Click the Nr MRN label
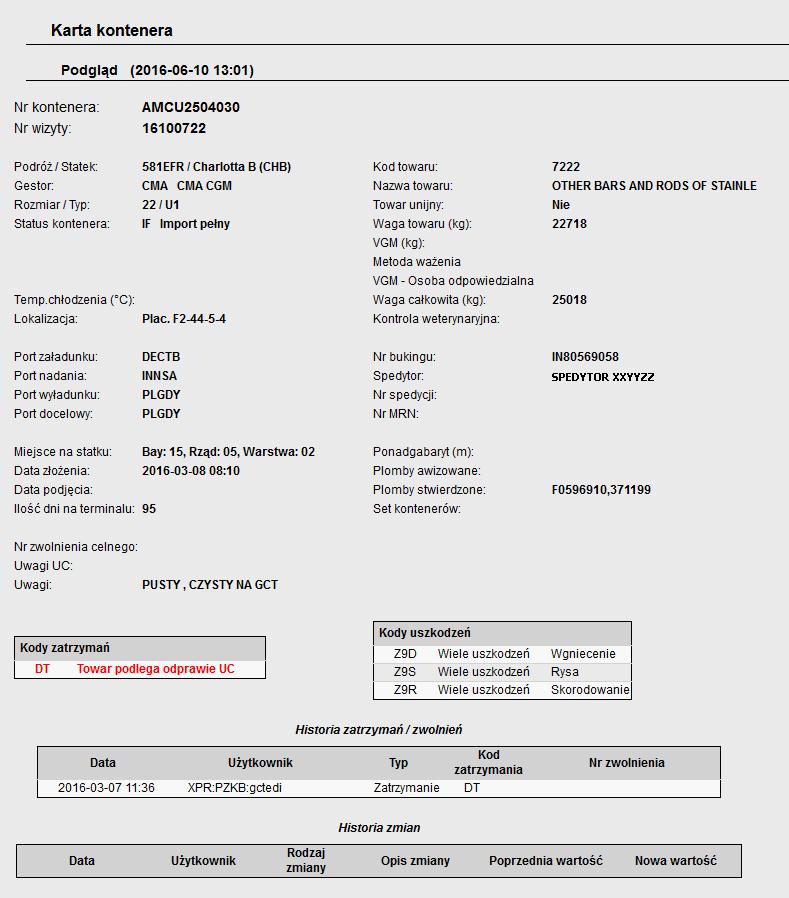The width and height of the screenshot is (789, 898). click(x=396, y=413)
